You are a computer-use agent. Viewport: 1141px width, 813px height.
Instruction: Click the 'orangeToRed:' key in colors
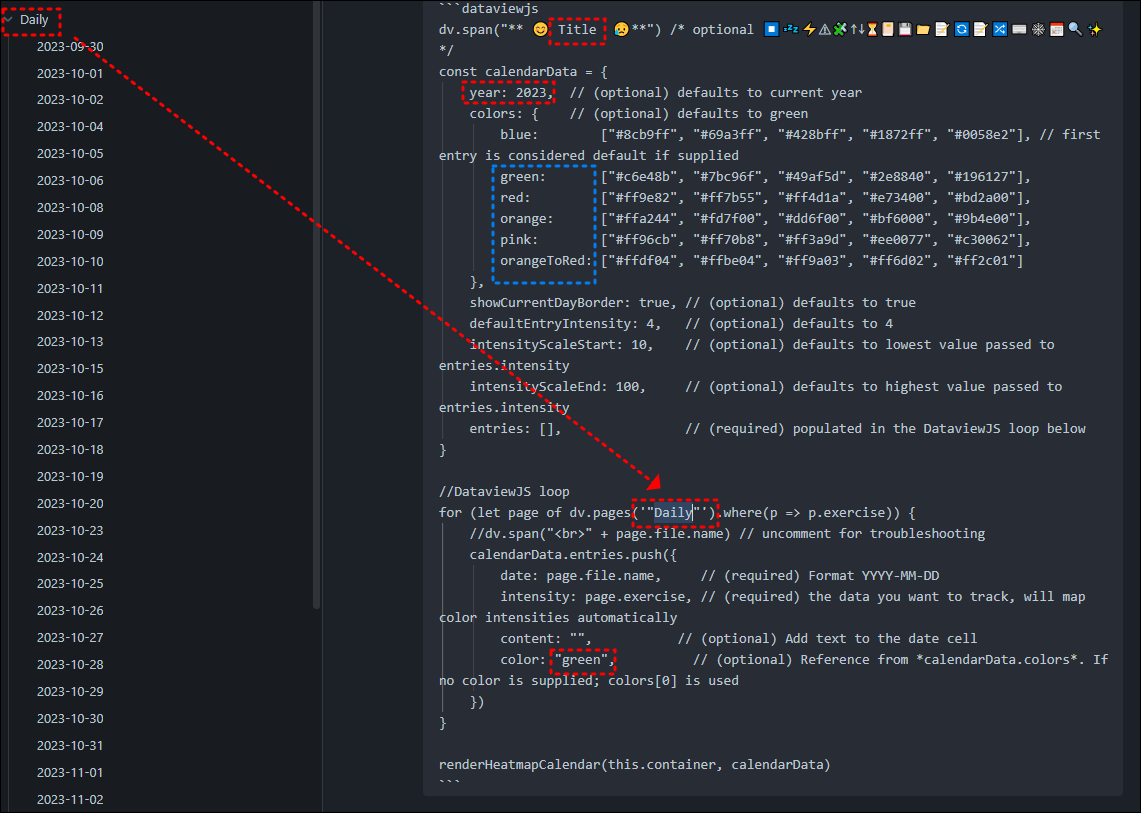point(546,261)
